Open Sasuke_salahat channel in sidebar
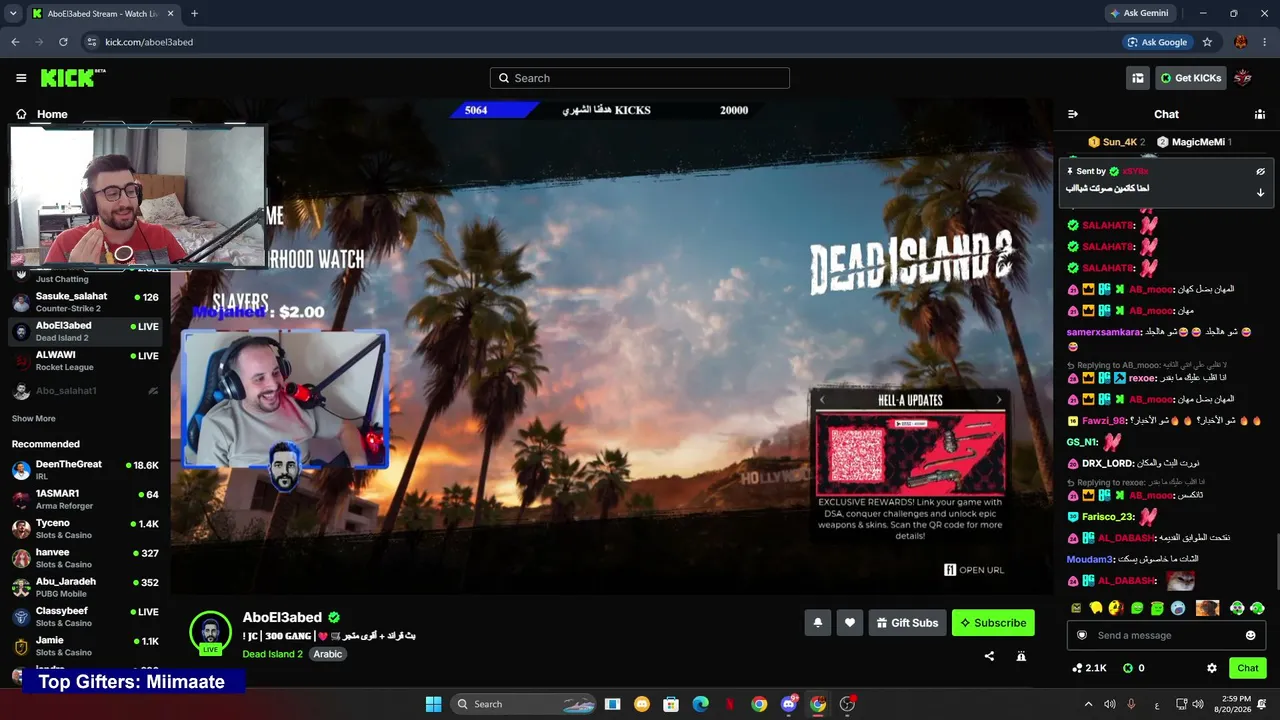Screen dimensions: 1280x720 pyautogui.click(x=85, y=302)
